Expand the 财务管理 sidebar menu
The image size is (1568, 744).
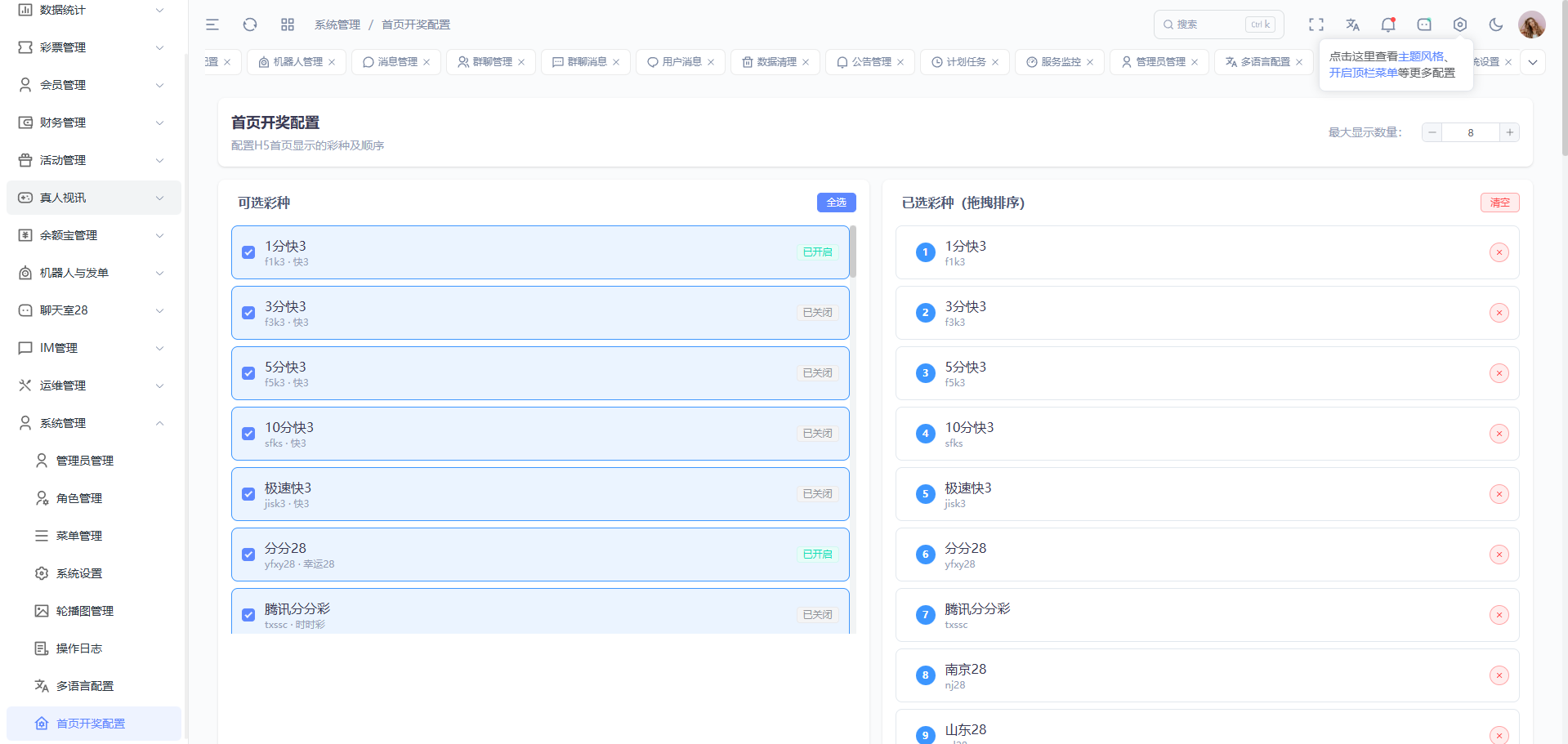click(93, 123)
